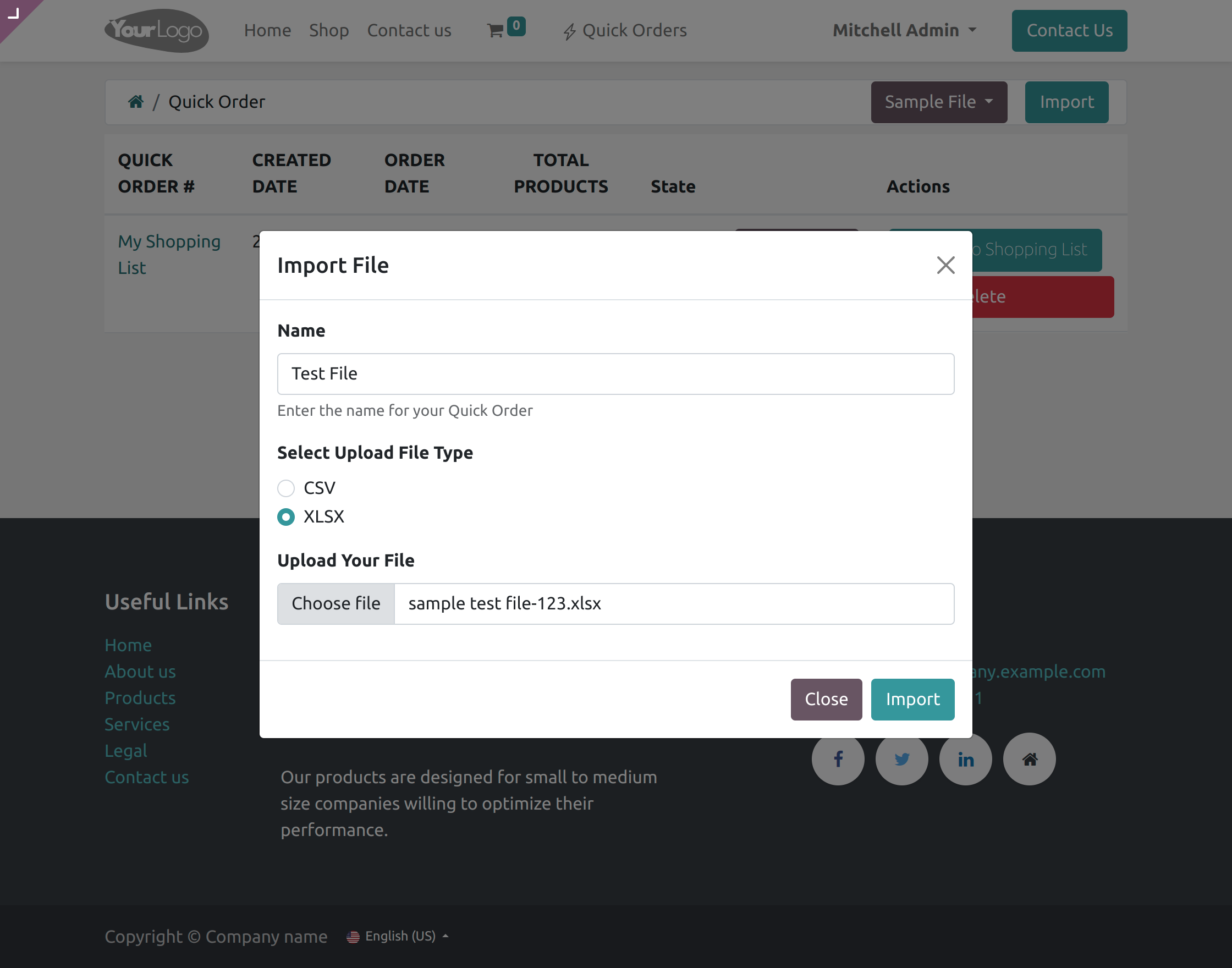Click the Name field containing Test File
The width and height of the screenshot is (1232, 968).
click(x=615, y=374)
